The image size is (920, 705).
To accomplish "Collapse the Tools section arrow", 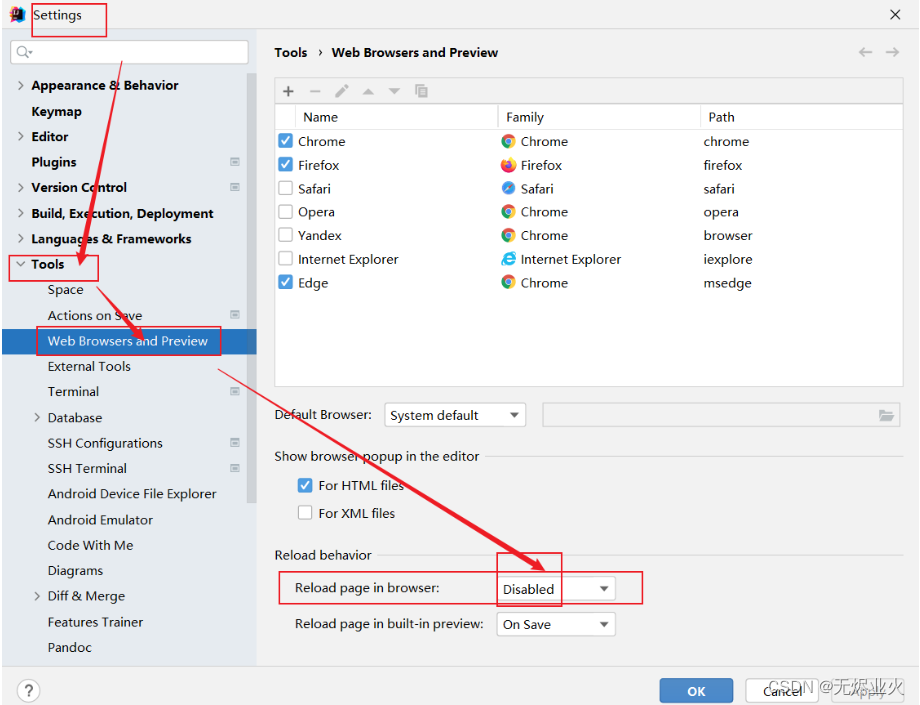I will pyautogui.click(x=21, y=264).
